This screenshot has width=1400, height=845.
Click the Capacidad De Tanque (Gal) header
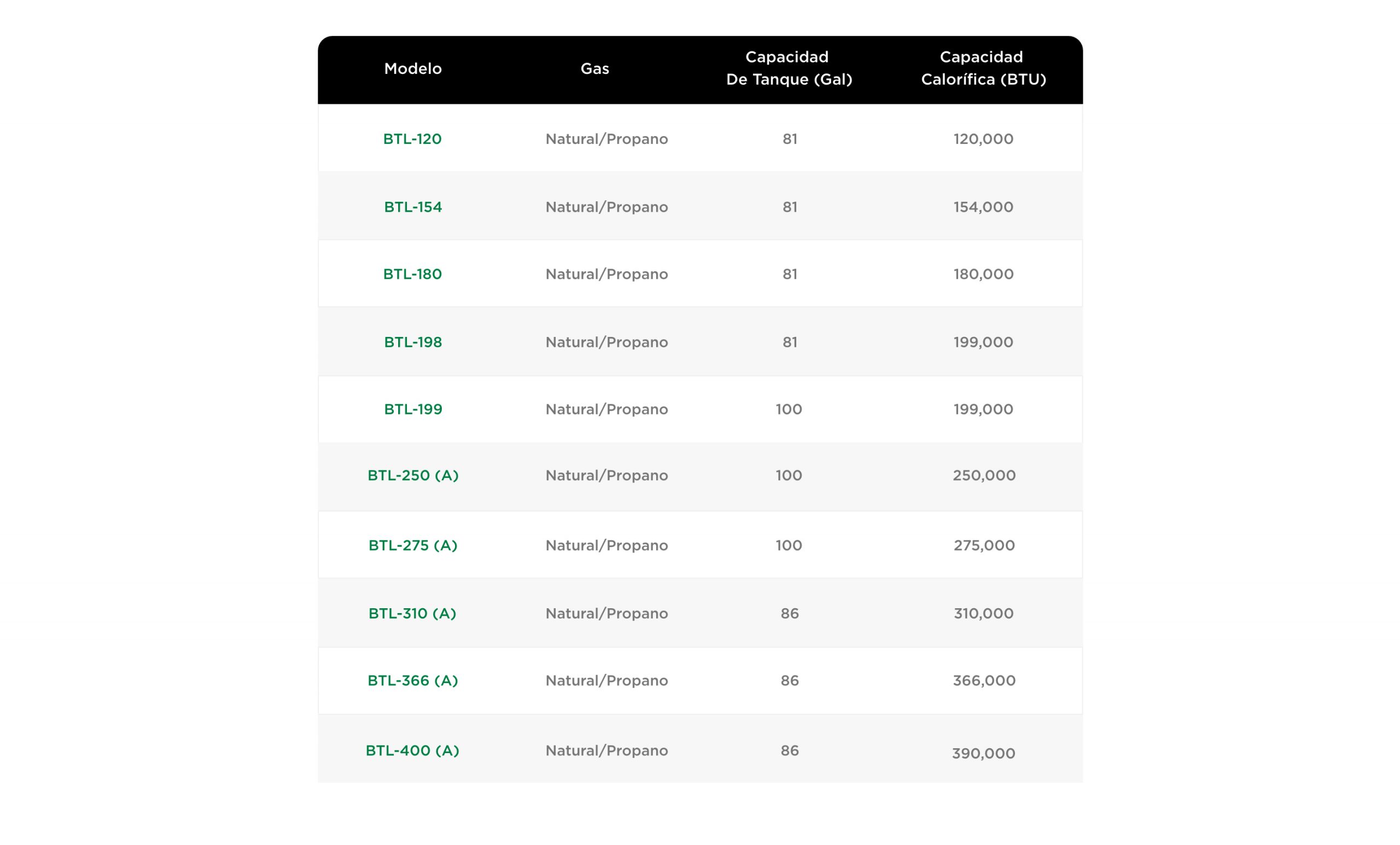click(x=789, y=68)
